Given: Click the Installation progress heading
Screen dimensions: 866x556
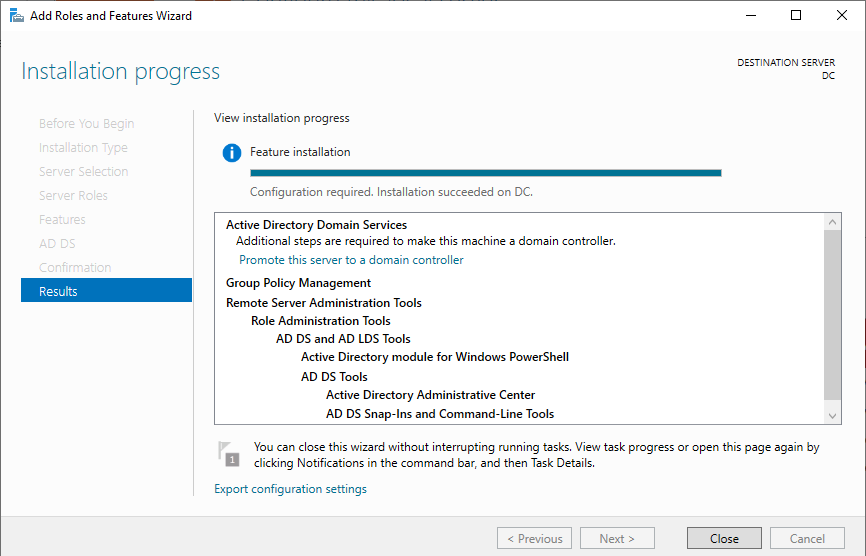Looking at the screenshot, I should [120, 72].
